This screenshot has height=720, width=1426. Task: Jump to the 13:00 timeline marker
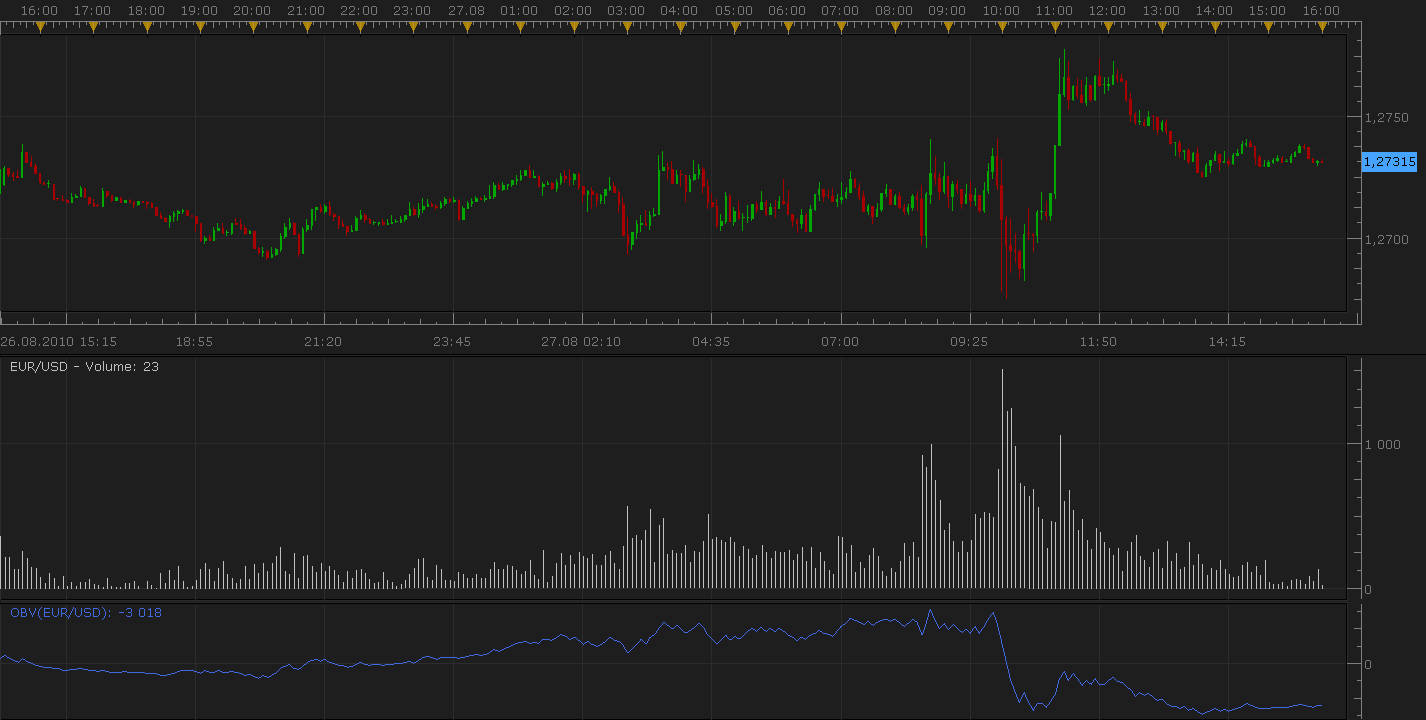click(1160, 27)
